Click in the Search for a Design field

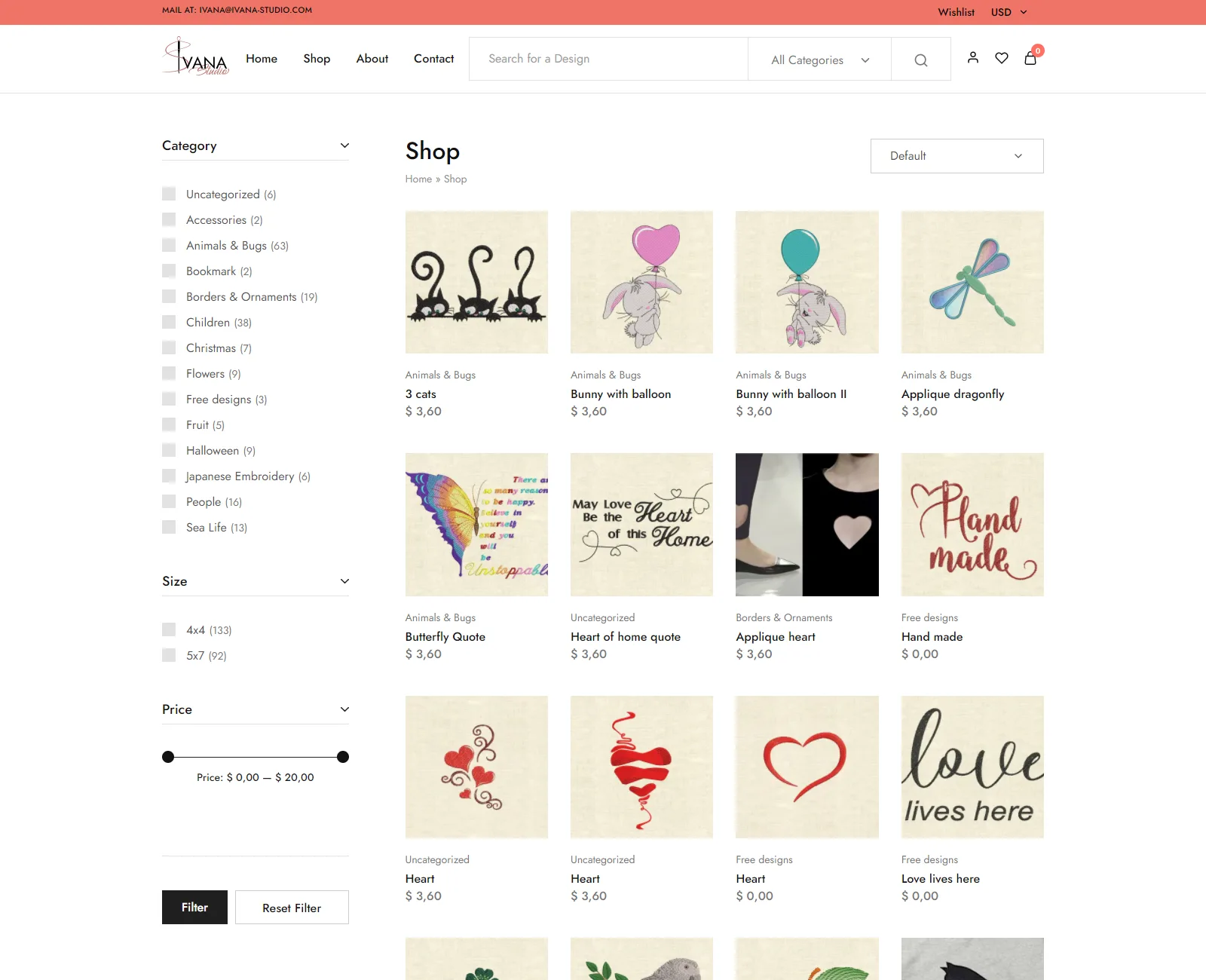(x=608, y=59)
